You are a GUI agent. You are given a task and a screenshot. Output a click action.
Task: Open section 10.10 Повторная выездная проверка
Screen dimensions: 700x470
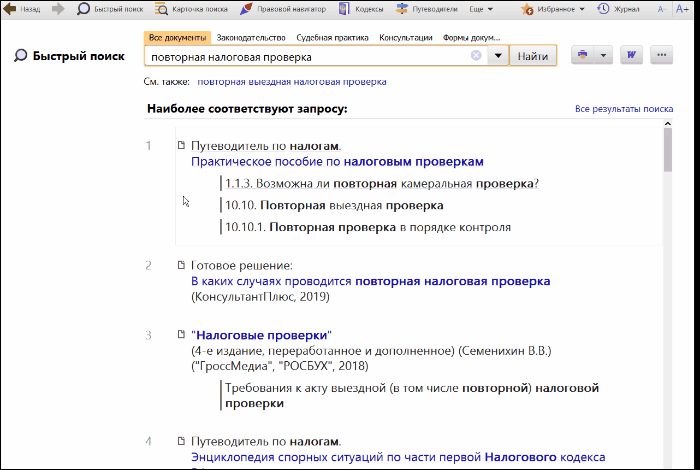pos(334,205)
